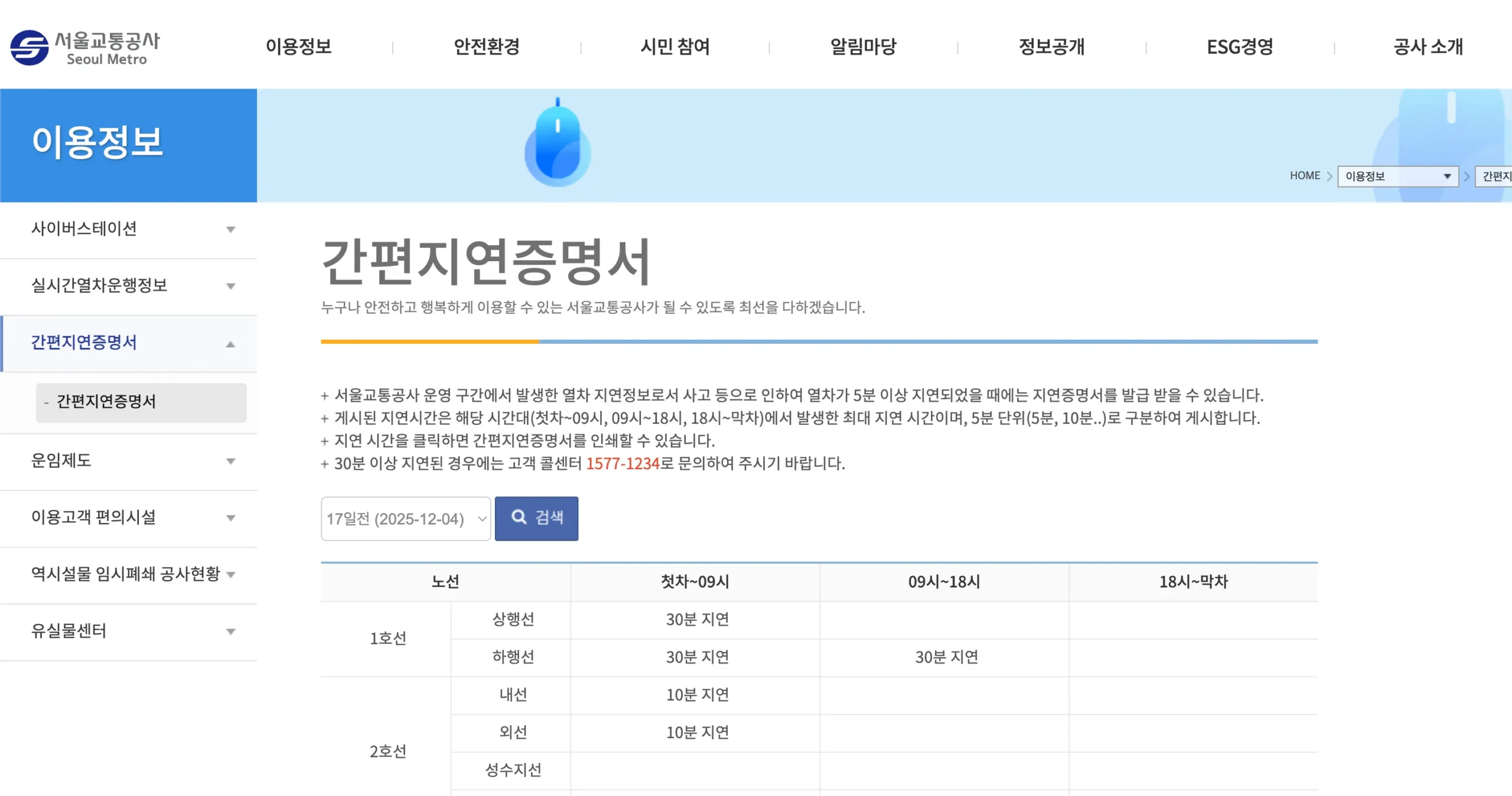This screenshot has height=796, width=1512.
Task: Expand the 실시간열차운행정보 sidebar arrow
Action: 230,286
